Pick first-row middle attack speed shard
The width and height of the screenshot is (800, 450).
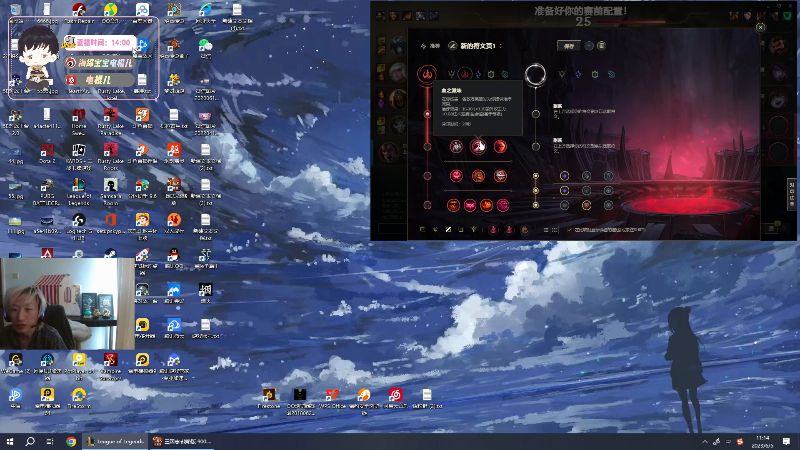pyautogui.click(x=586, y=176)
